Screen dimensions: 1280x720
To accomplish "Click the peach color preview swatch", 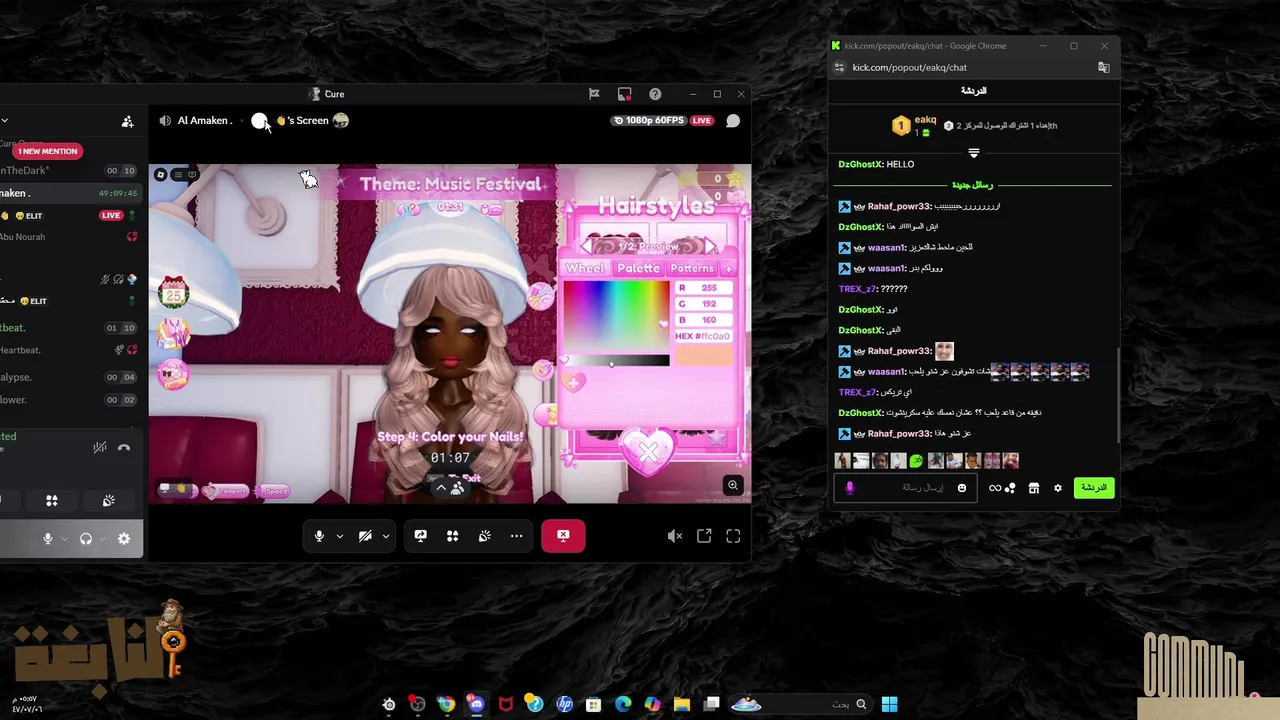I will click(x=703, y=356).
